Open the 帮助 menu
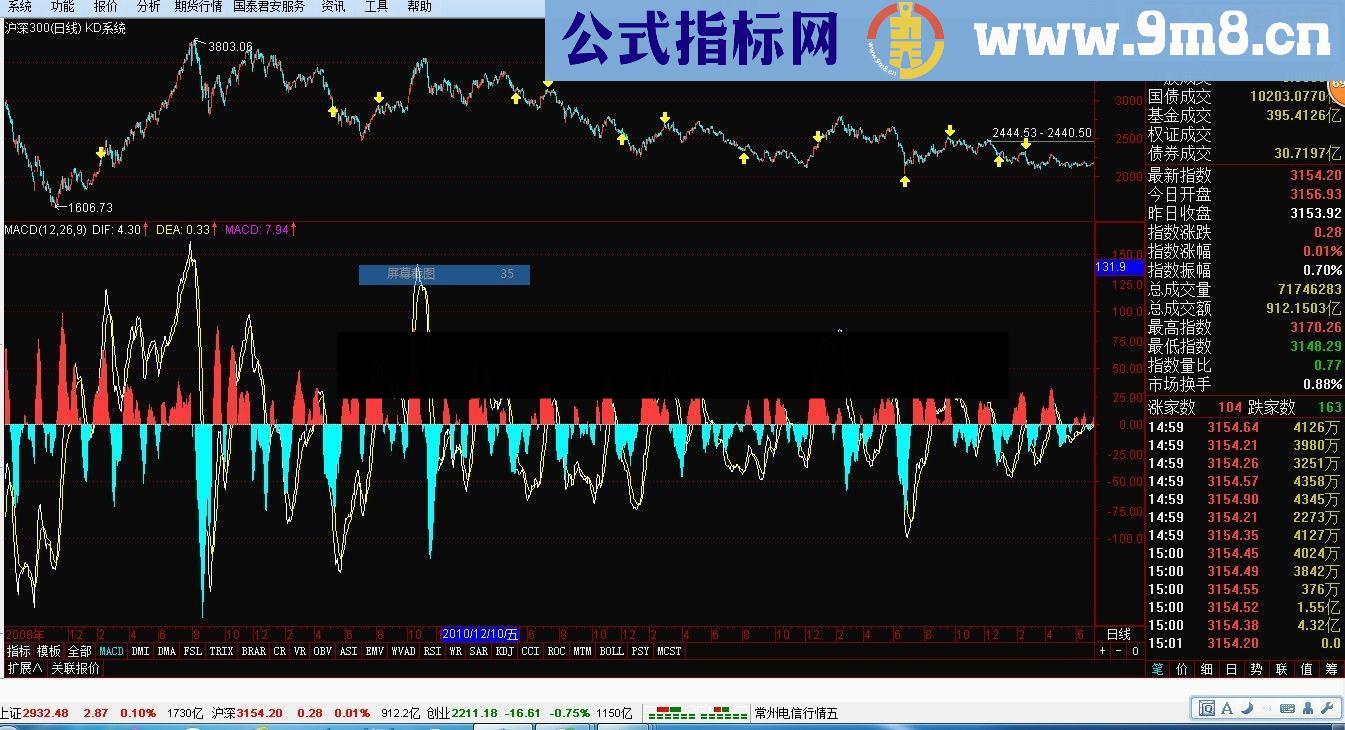Screen dimensions: 1345x730 click(x=420, y=6)
